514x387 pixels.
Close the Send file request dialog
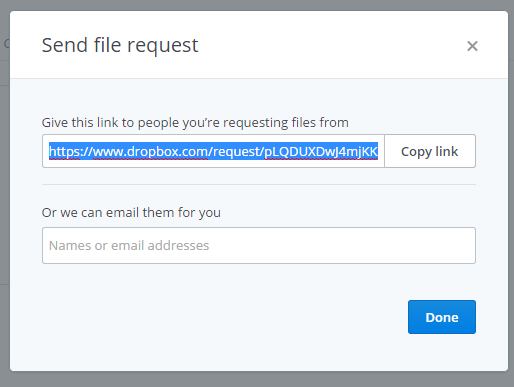coord(472,46)
